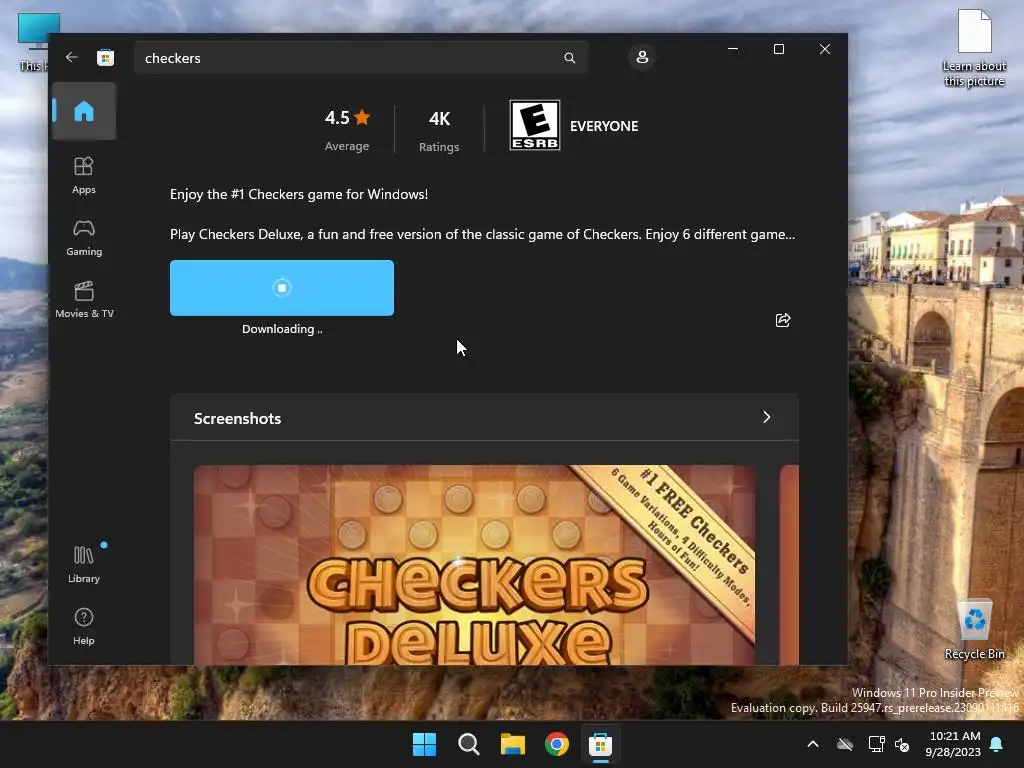Open clock showing 10:21 AM
The width and height of the screenshot is (1024, 768).
tap(953, 744)
